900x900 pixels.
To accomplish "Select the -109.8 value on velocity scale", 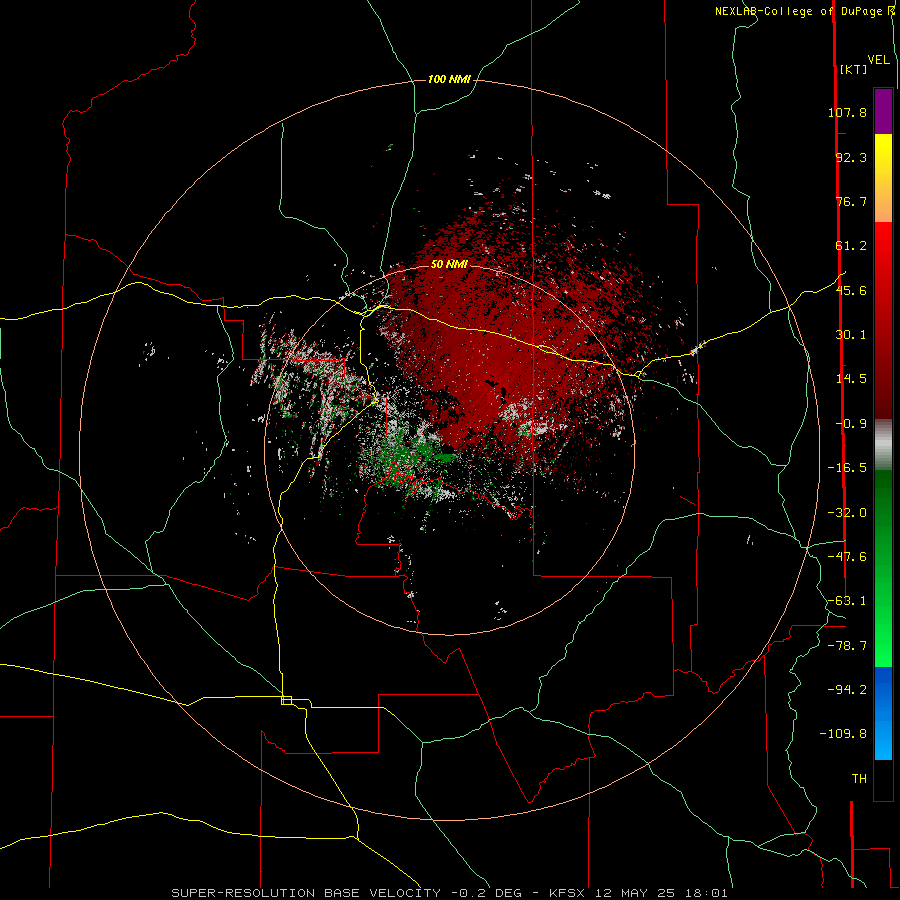I will (843, 734).
